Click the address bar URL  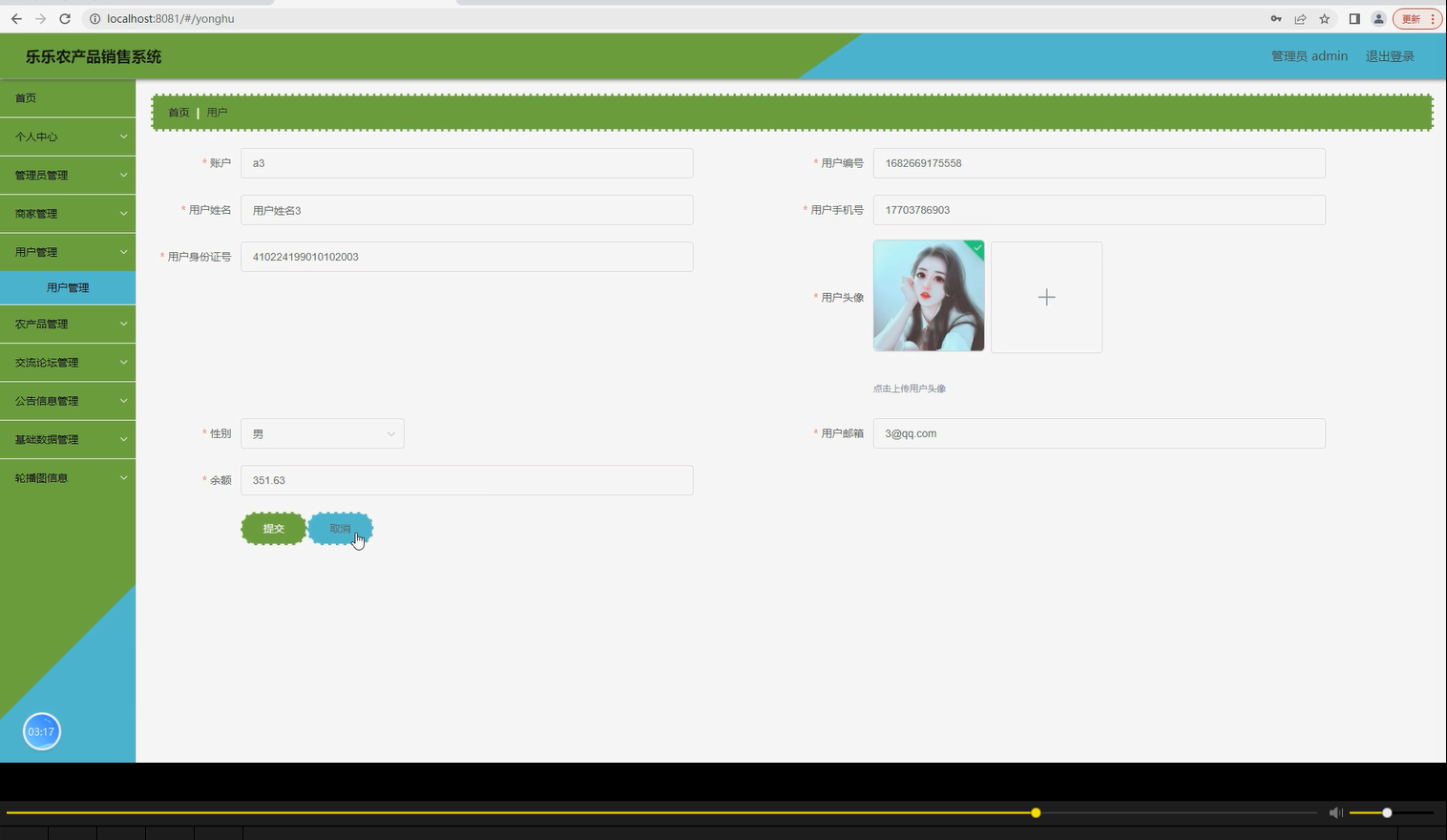click(x=170, y=18)
